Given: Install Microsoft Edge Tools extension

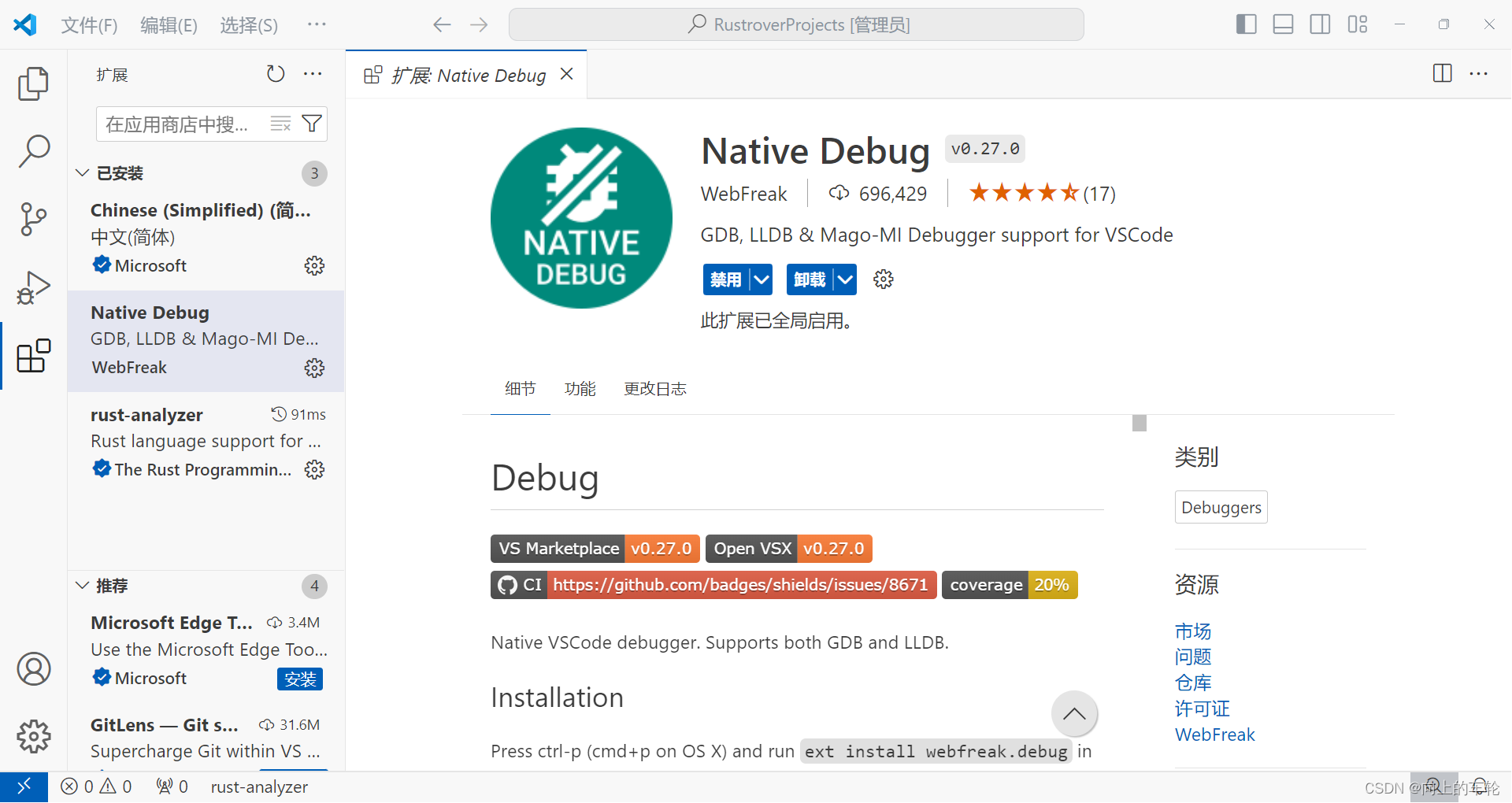Looking at the screenshot, I should point(300,679).
